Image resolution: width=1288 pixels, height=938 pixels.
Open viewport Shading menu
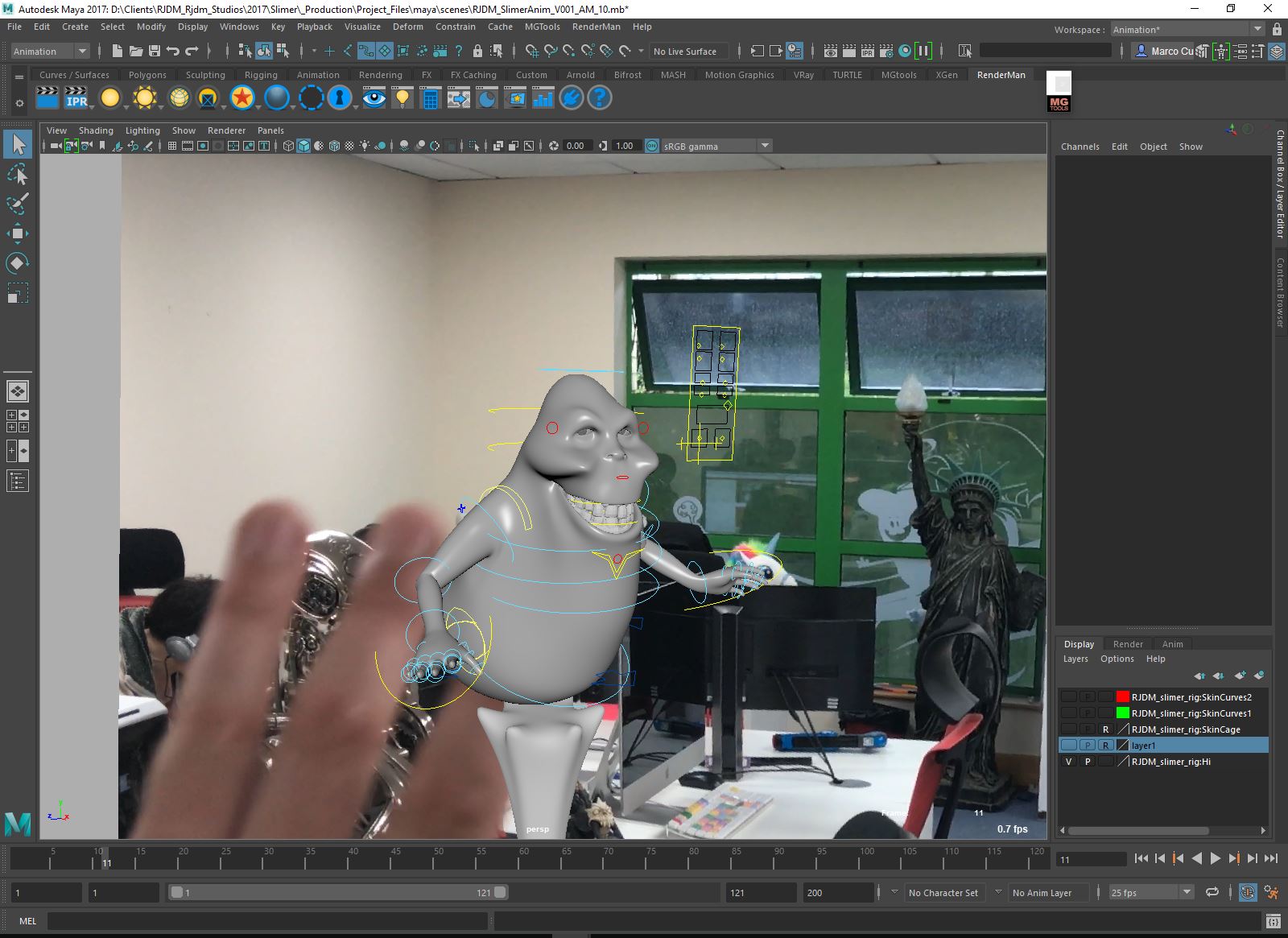point(96,130)
